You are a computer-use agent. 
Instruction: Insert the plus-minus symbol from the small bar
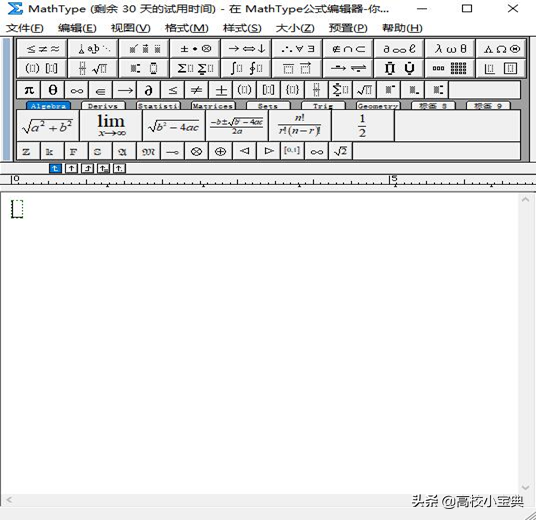(x=221, y=90)
